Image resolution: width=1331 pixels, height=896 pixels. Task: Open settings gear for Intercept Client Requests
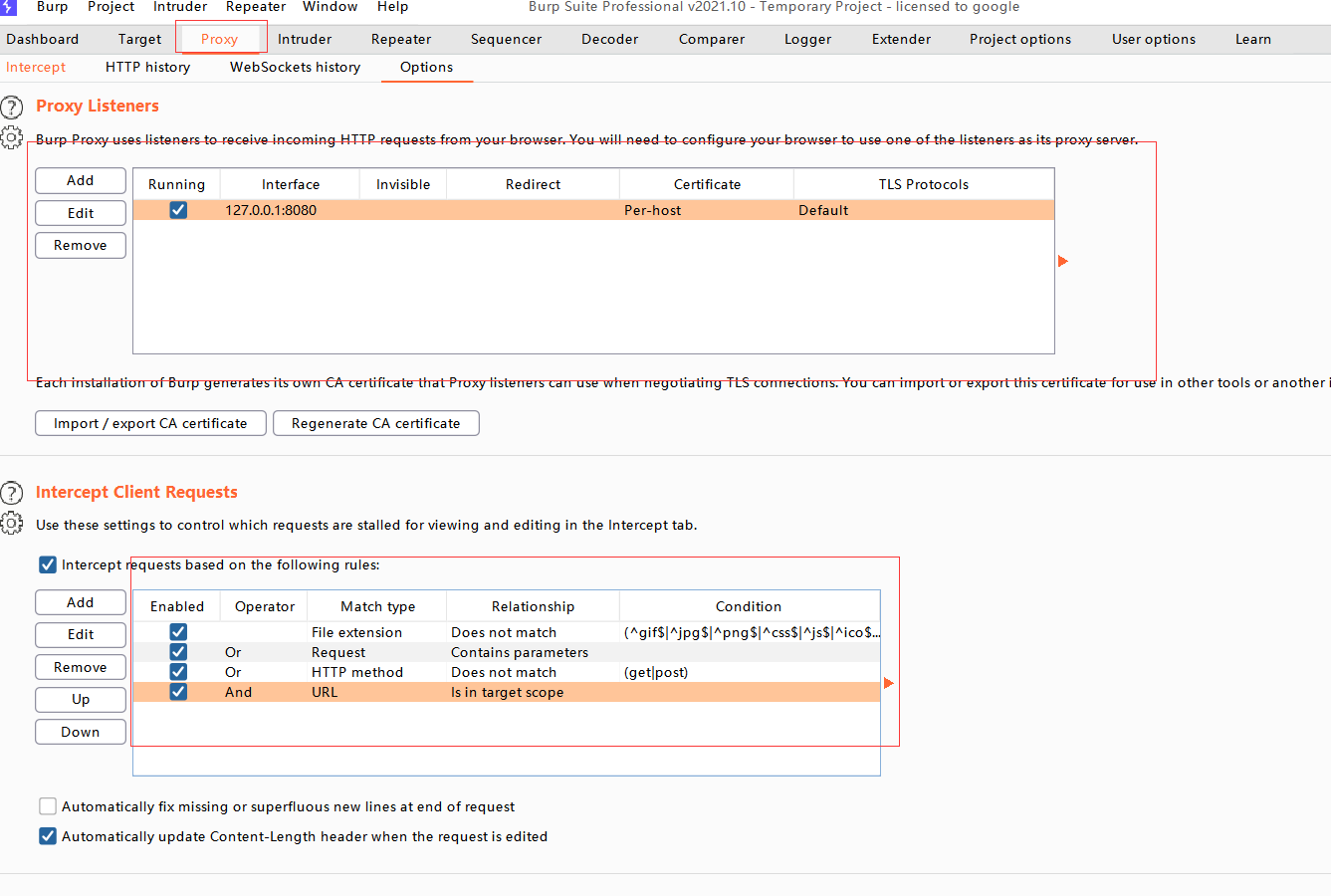11,523
